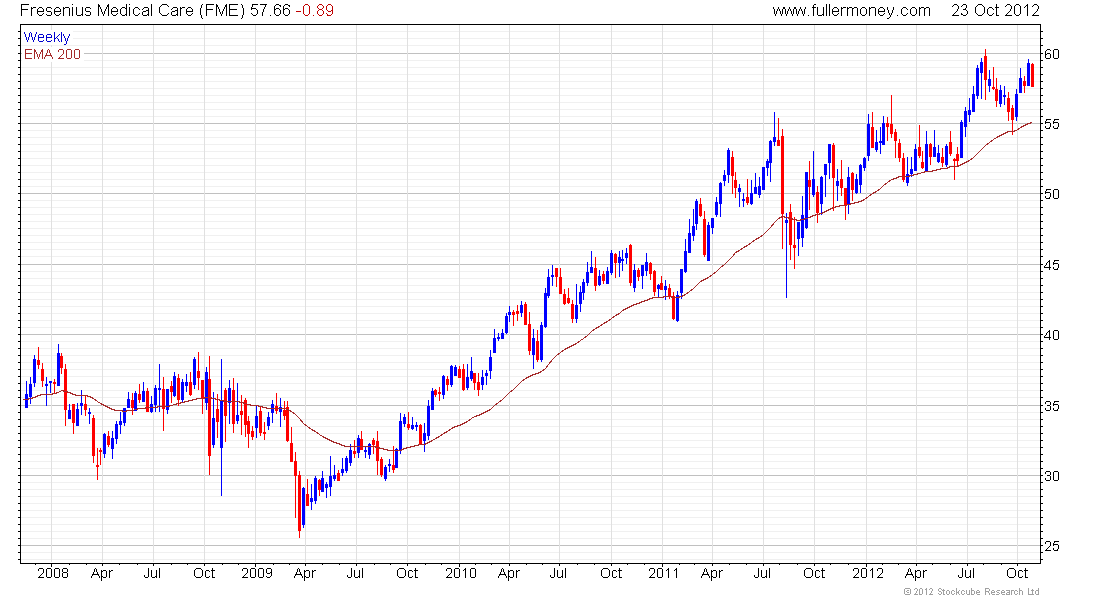Viewport: 1100px width, 600px height.
Task: Click the 60 price axis label
Action: click(1052, 54)
